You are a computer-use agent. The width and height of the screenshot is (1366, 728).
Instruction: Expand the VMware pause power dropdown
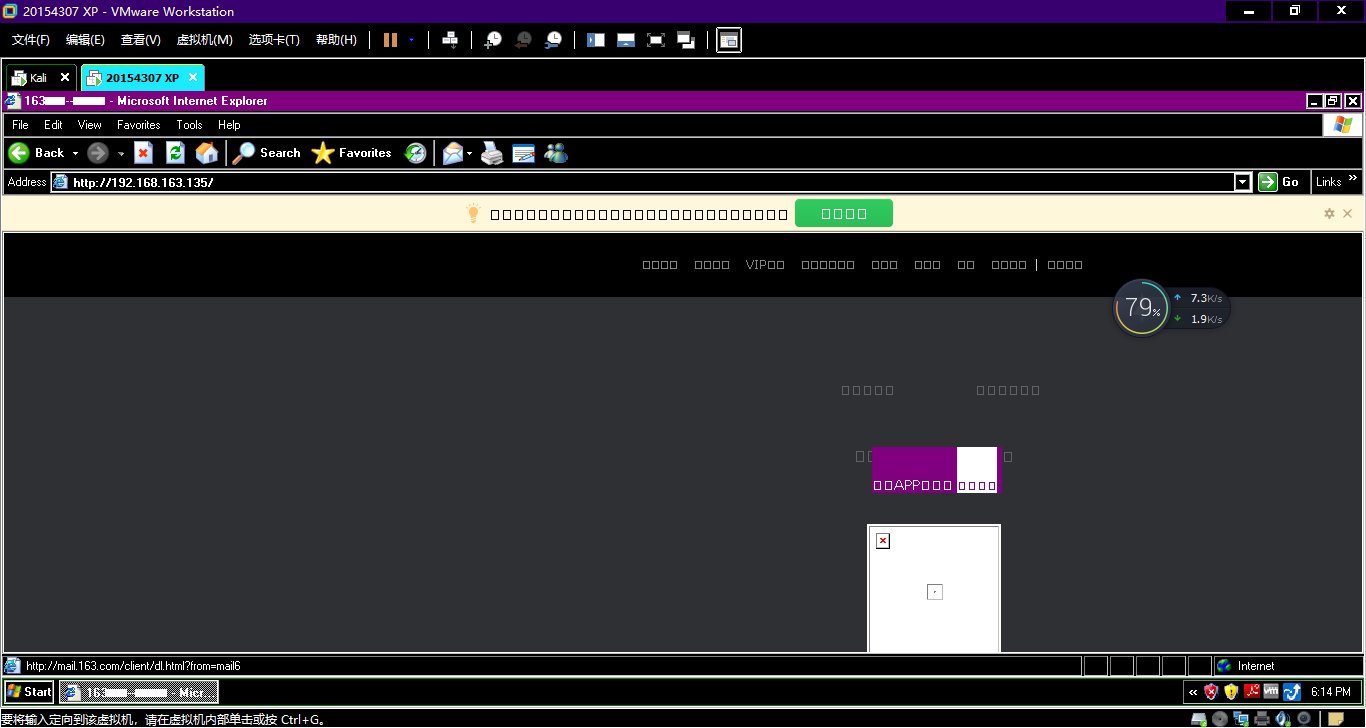coord(411,40)
